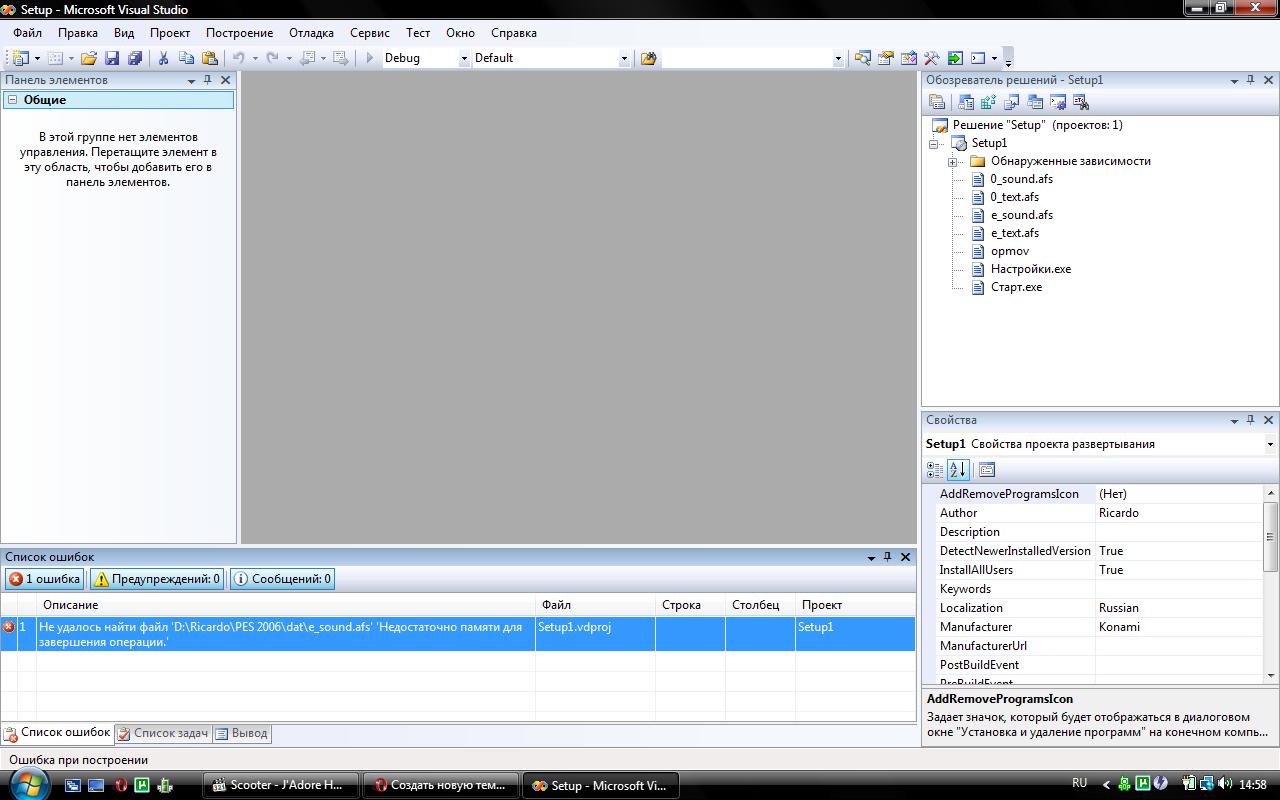Select the Manufacturer property value Konami
The height and width of the screenshot is (800, 1280).
pyautogui.click(x=1119, y=627)
